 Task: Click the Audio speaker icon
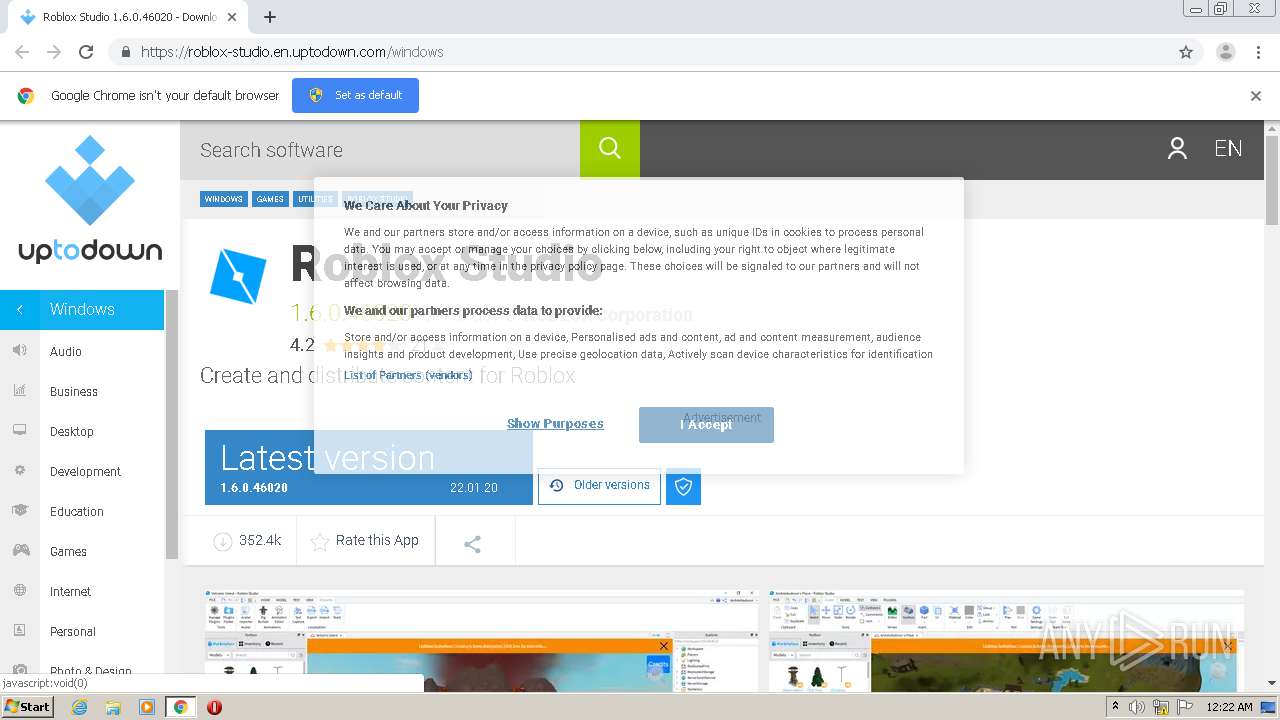[20, 350]
